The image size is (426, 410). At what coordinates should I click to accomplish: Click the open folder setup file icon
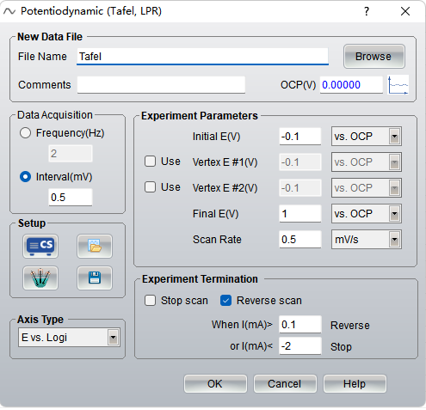[94, 246]
